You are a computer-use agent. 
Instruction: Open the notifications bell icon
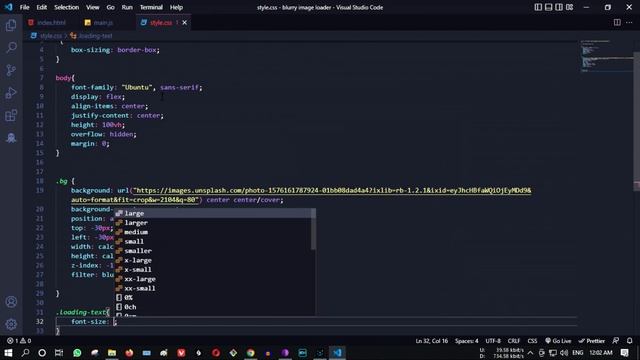click(630, 341)
